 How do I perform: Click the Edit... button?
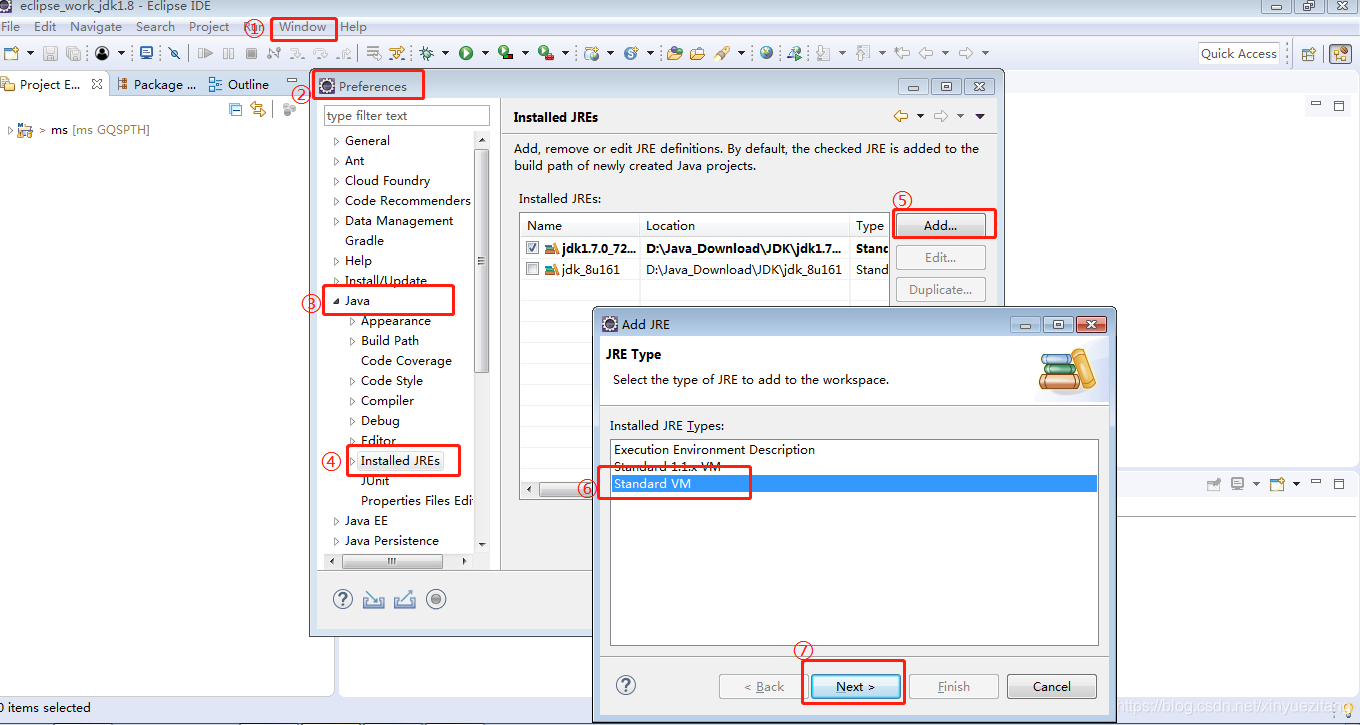coord(940,257)
